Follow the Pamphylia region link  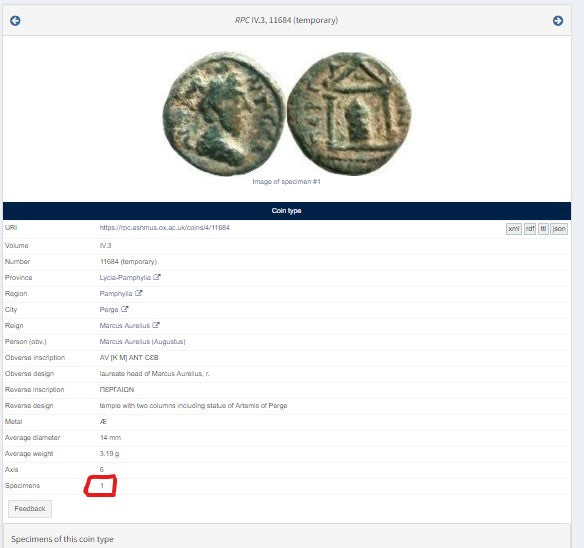click(x=116, y=294)
